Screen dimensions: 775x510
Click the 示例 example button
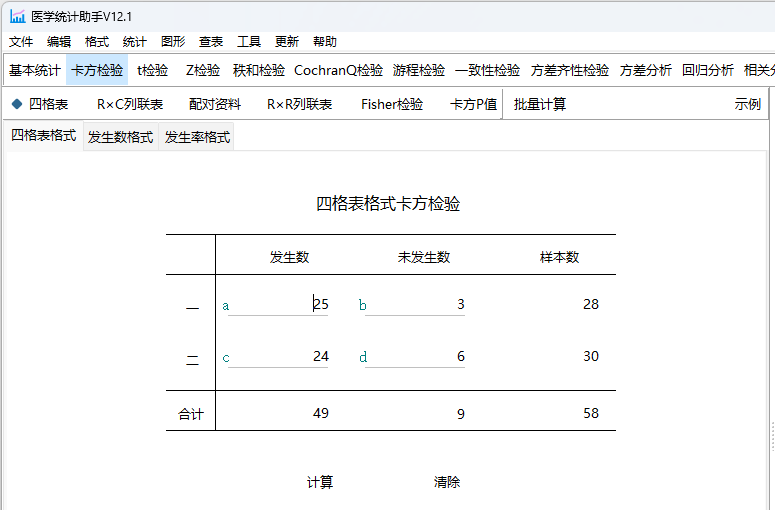coord(747,104)
